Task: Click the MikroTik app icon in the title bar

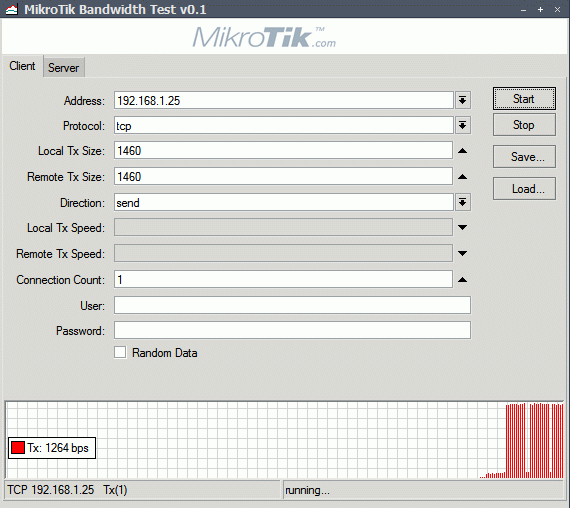Action: click(11, 9)
